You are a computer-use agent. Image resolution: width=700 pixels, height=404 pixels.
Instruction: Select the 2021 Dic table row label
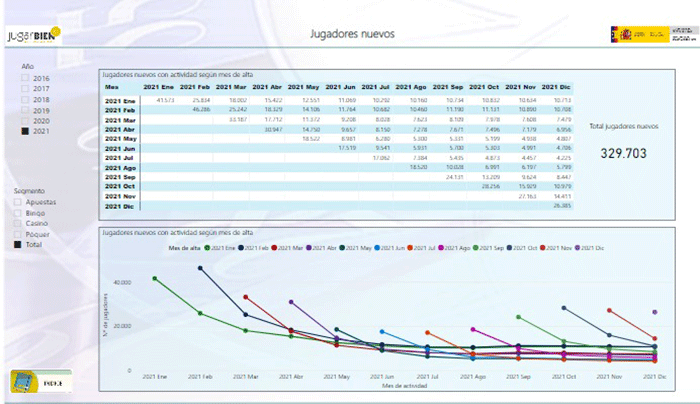coord(119,206)
